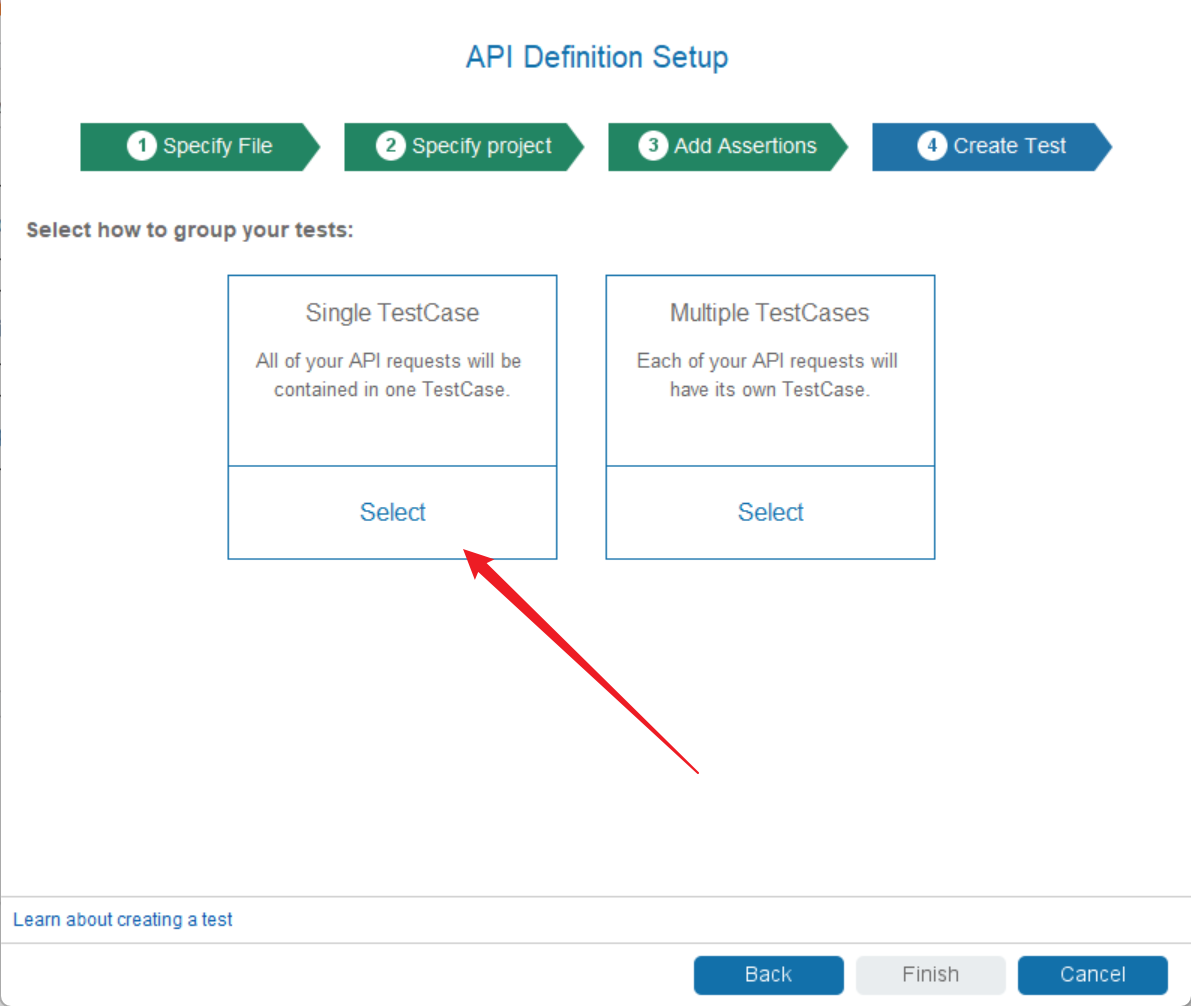Open the Learn about creating a test link
The image size is (1191, 1006).
coord(123,919)
